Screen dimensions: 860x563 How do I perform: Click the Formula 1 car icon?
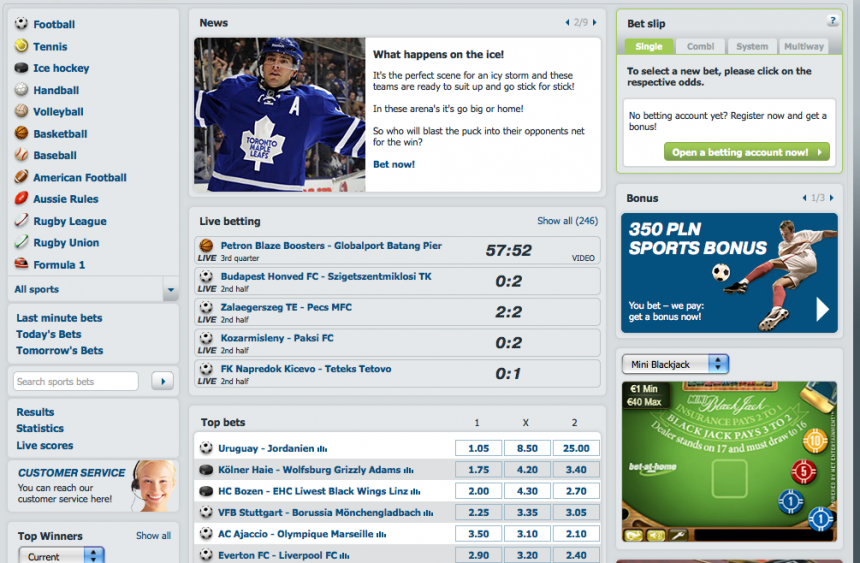click(21, 263)
